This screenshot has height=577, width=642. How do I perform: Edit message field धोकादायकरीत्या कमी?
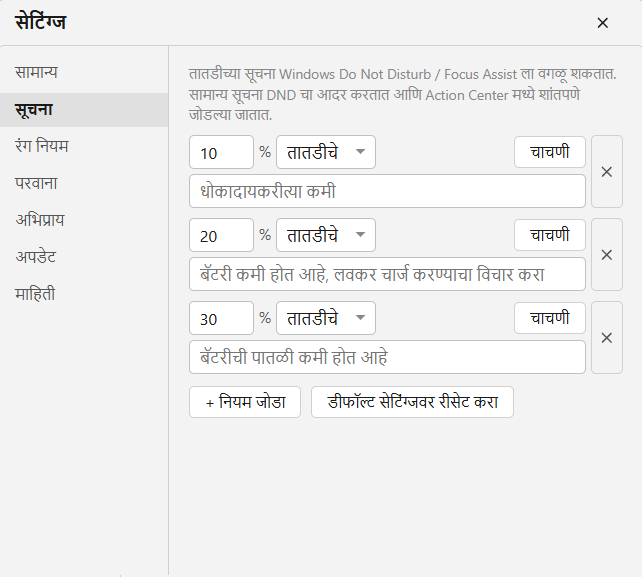tap(387, 191)
